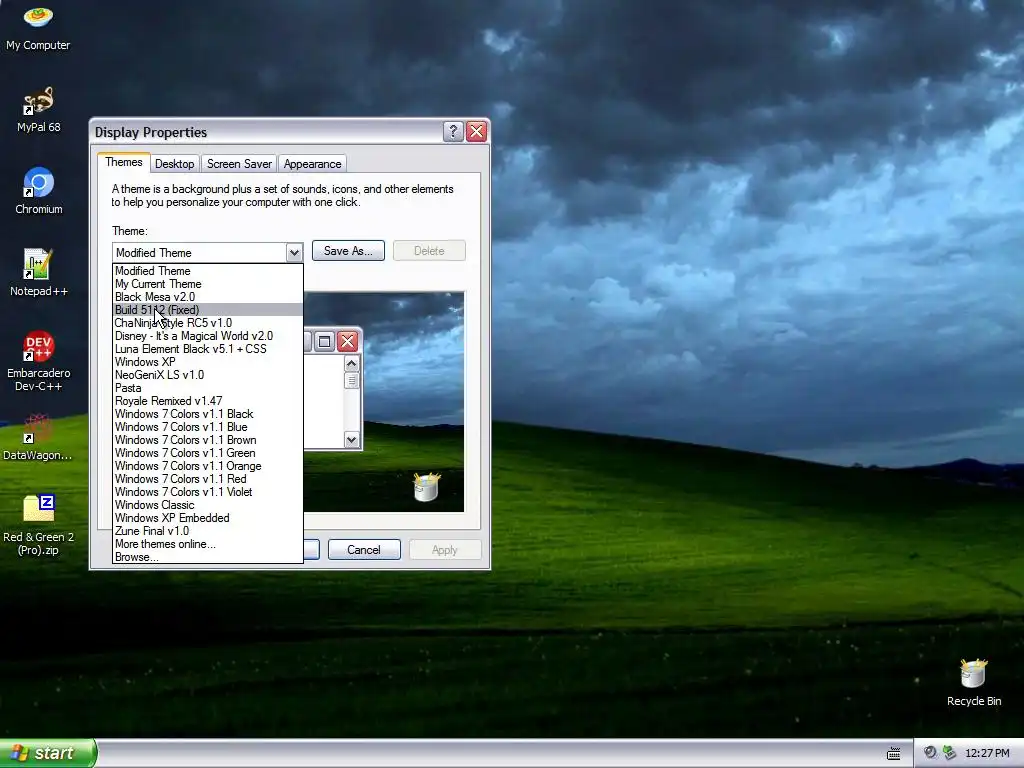Select the Windows XP theme entry
The image size is (1024, 768).
(208, 362)
